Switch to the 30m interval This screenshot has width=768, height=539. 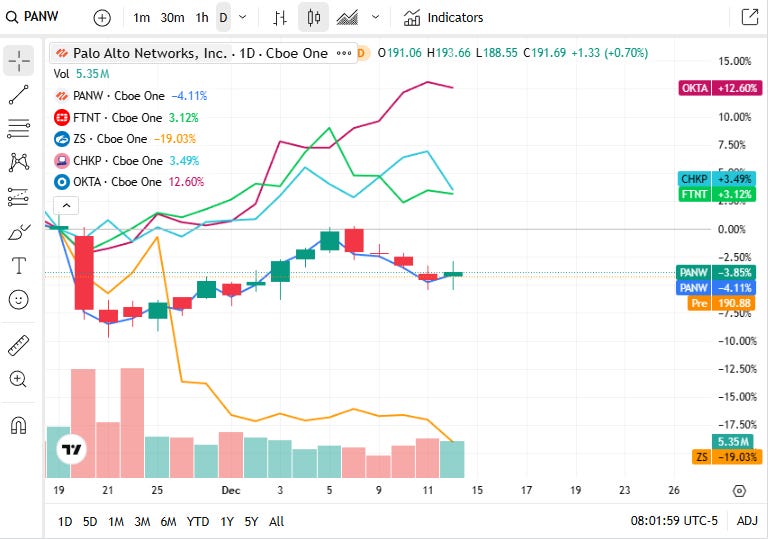[172, 18]
